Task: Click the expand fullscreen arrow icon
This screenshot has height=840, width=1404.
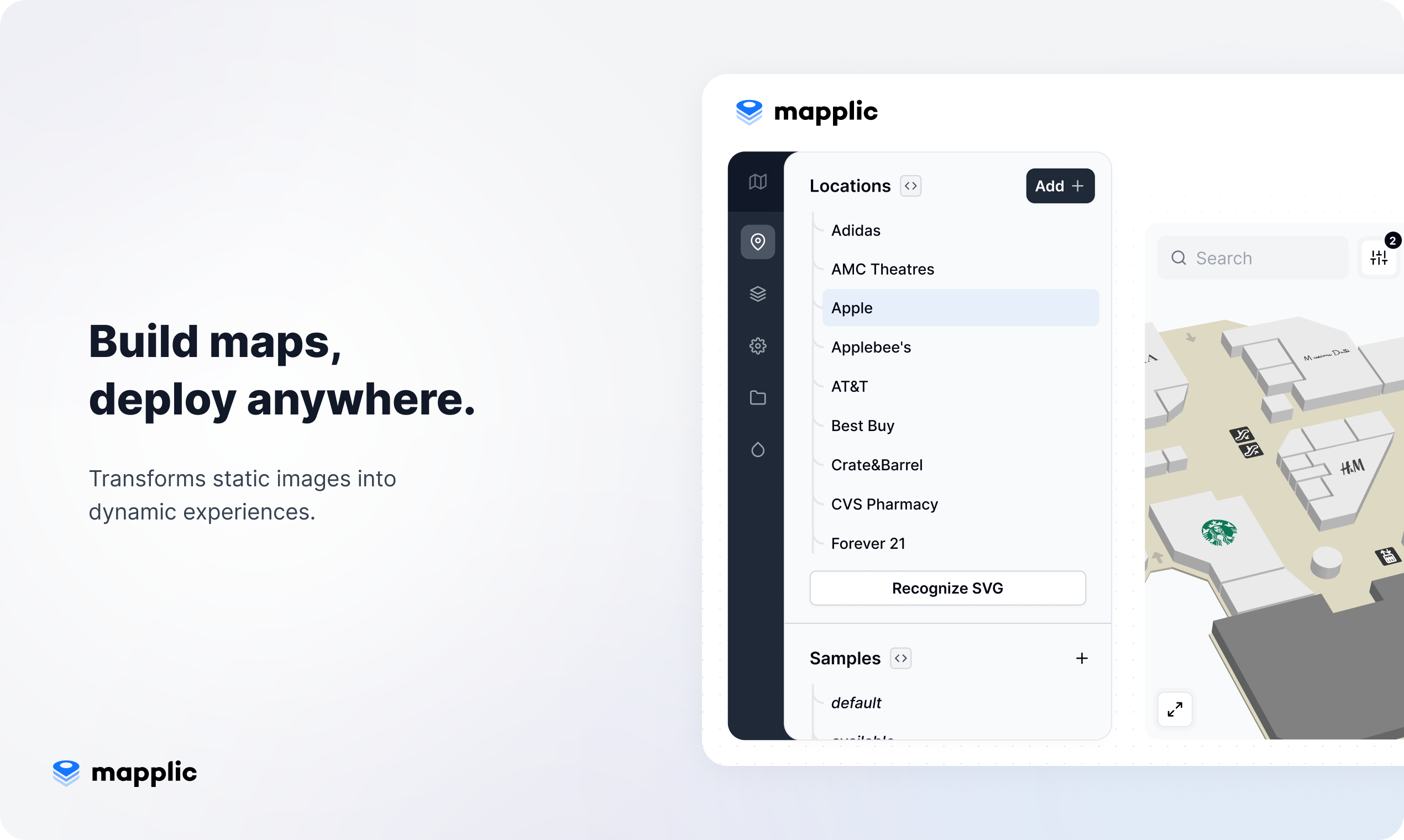Action: pos(1175,711)
